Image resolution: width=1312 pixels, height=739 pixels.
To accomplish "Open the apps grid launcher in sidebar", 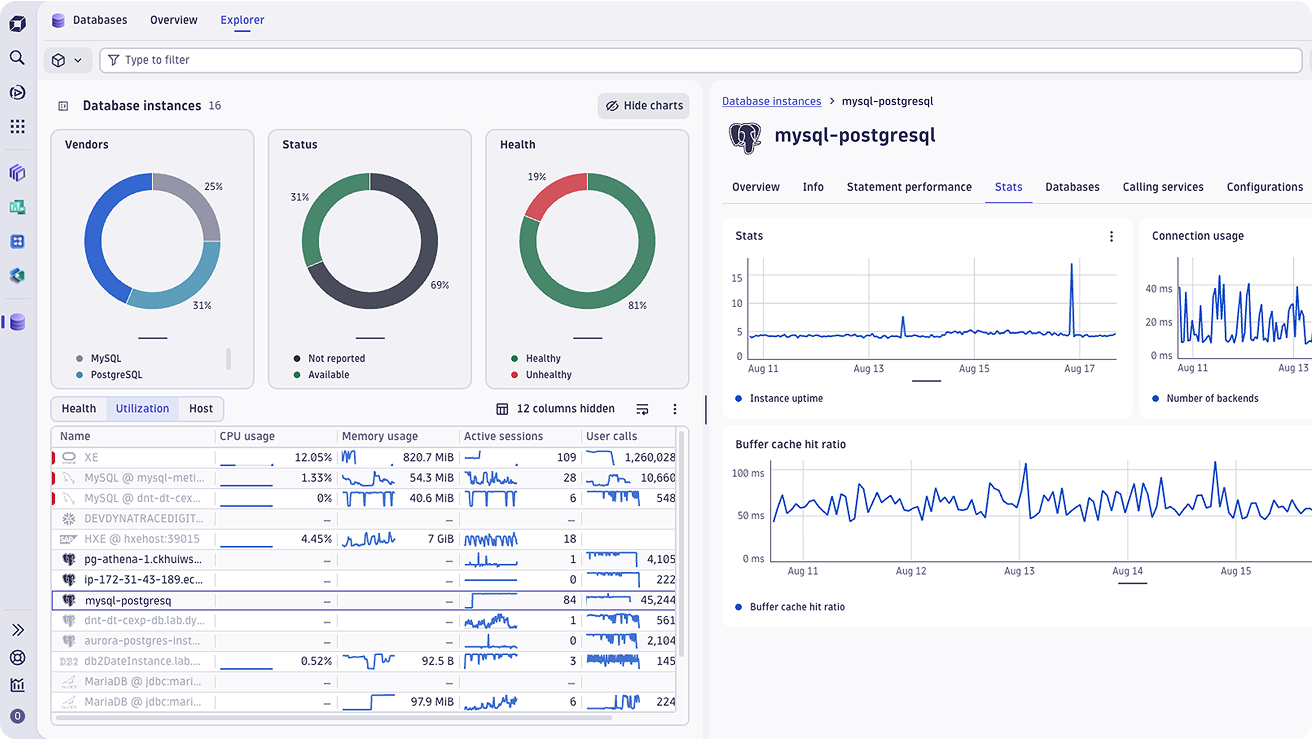I will [x=17, y=126].
